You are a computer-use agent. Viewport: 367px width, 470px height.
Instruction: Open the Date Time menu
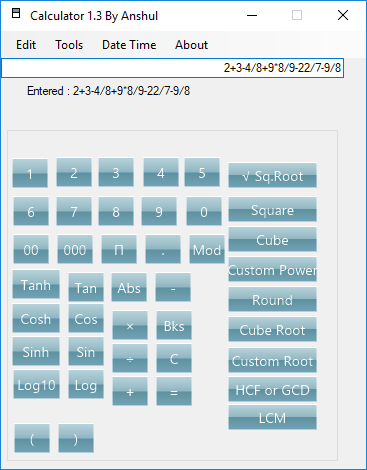click(129, 45)
